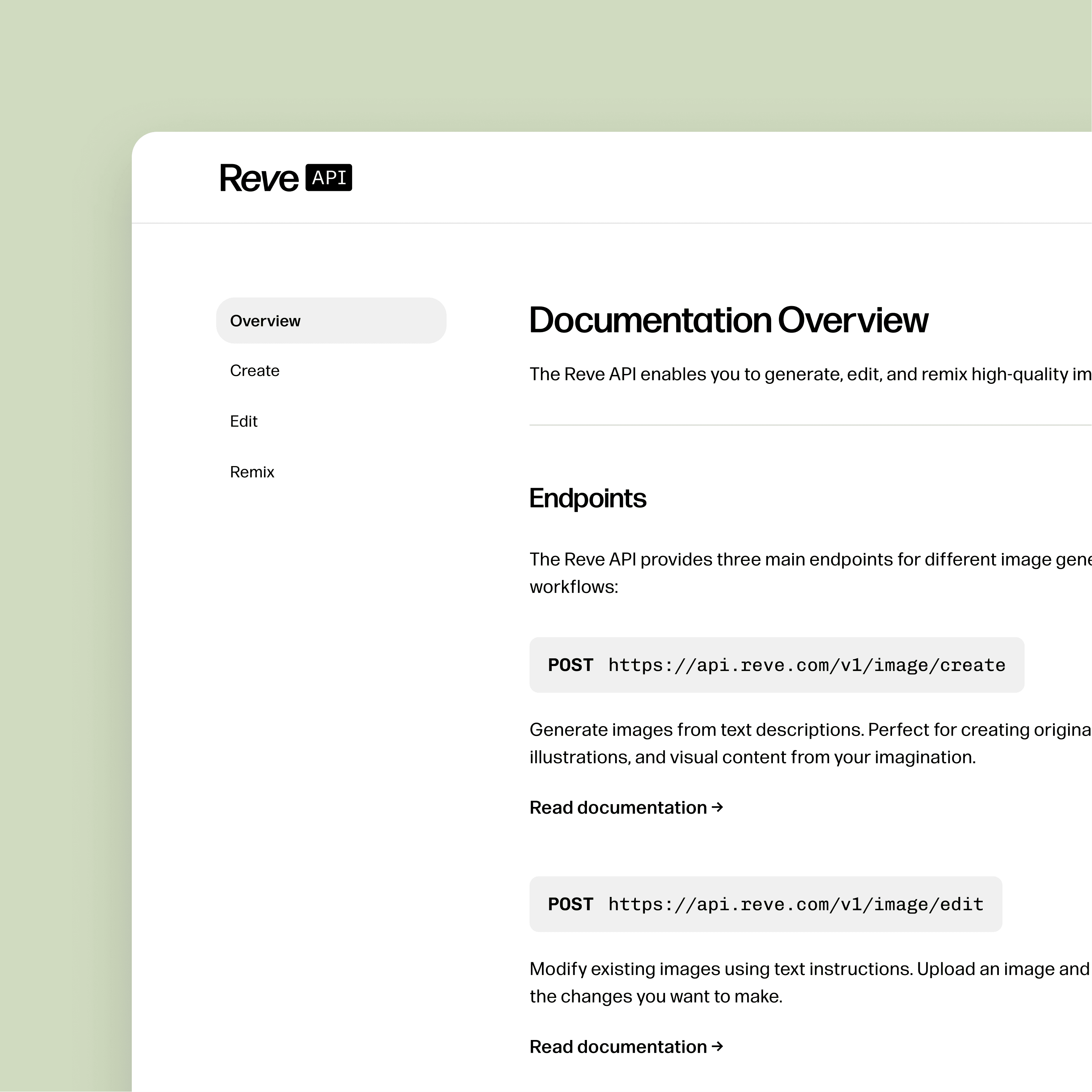Click the Documentation Overview heading
The width and height of the screenshot is (1092, 1092).
click(728, 320)
